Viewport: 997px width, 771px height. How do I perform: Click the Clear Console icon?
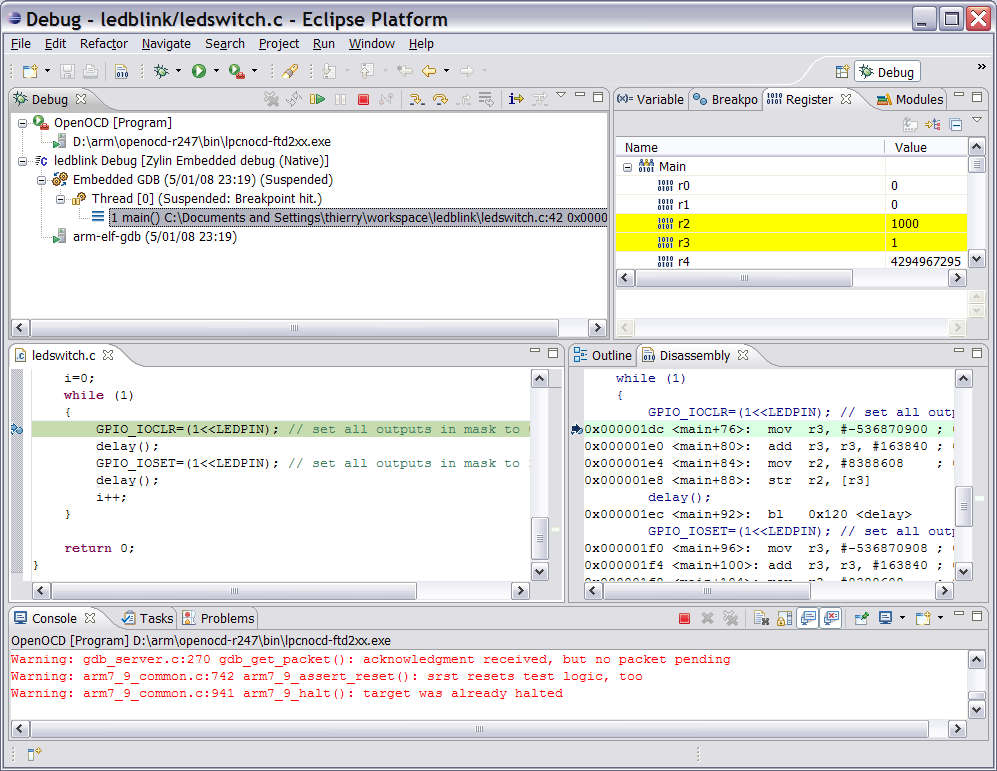tap(761, 618)
